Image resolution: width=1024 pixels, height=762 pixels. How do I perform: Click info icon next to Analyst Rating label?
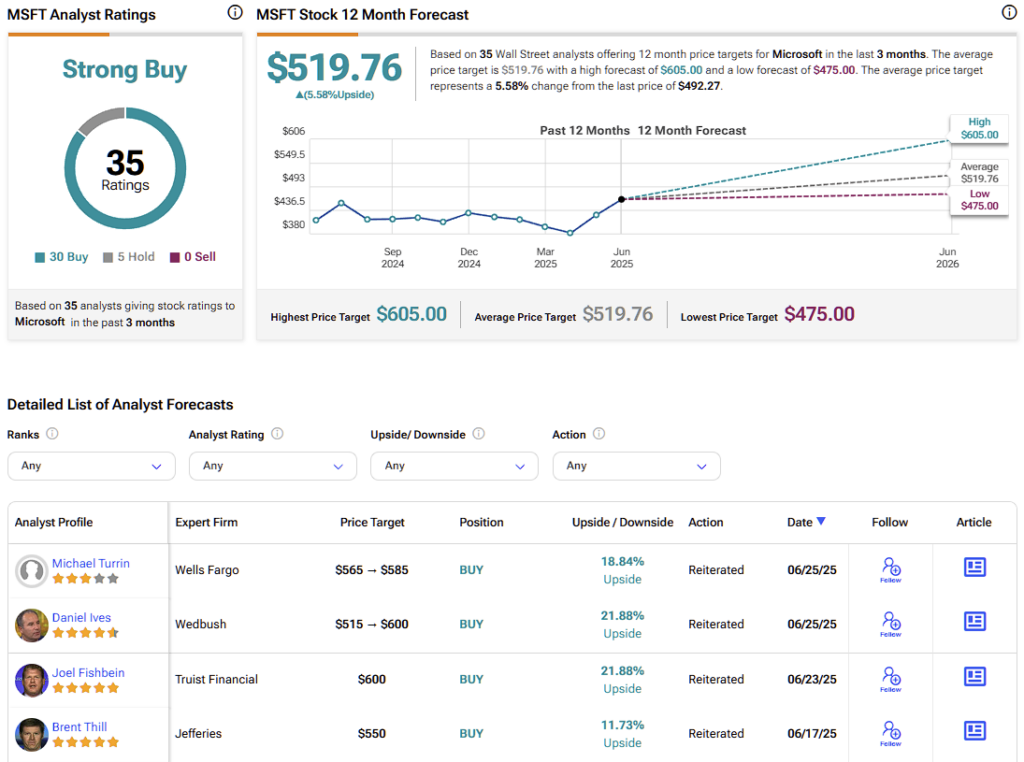tap(278, 434)
